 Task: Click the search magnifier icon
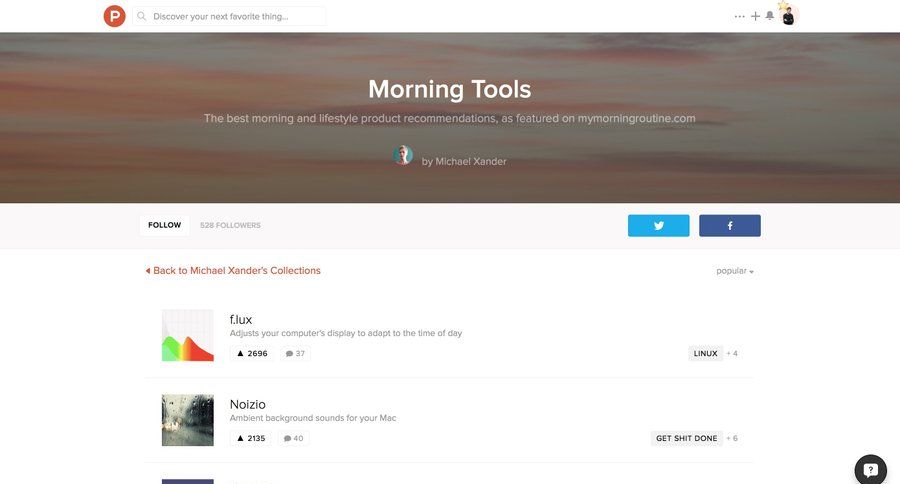tap(141, 16)
